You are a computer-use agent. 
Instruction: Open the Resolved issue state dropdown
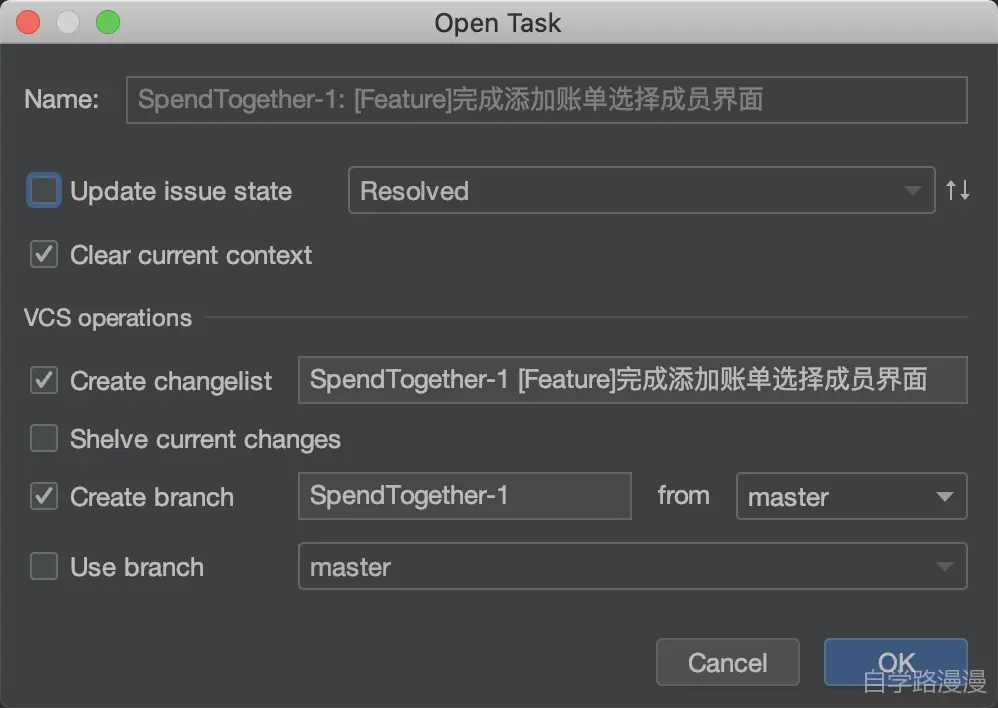pyautogui.click(x=640, y=191)
